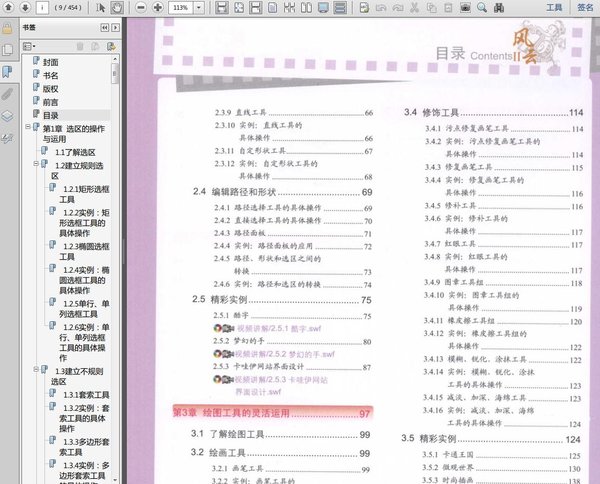The width and height of the screenshot is (600, 484).
Task: Open the 书名 bookmark
Action: [50, 75]
